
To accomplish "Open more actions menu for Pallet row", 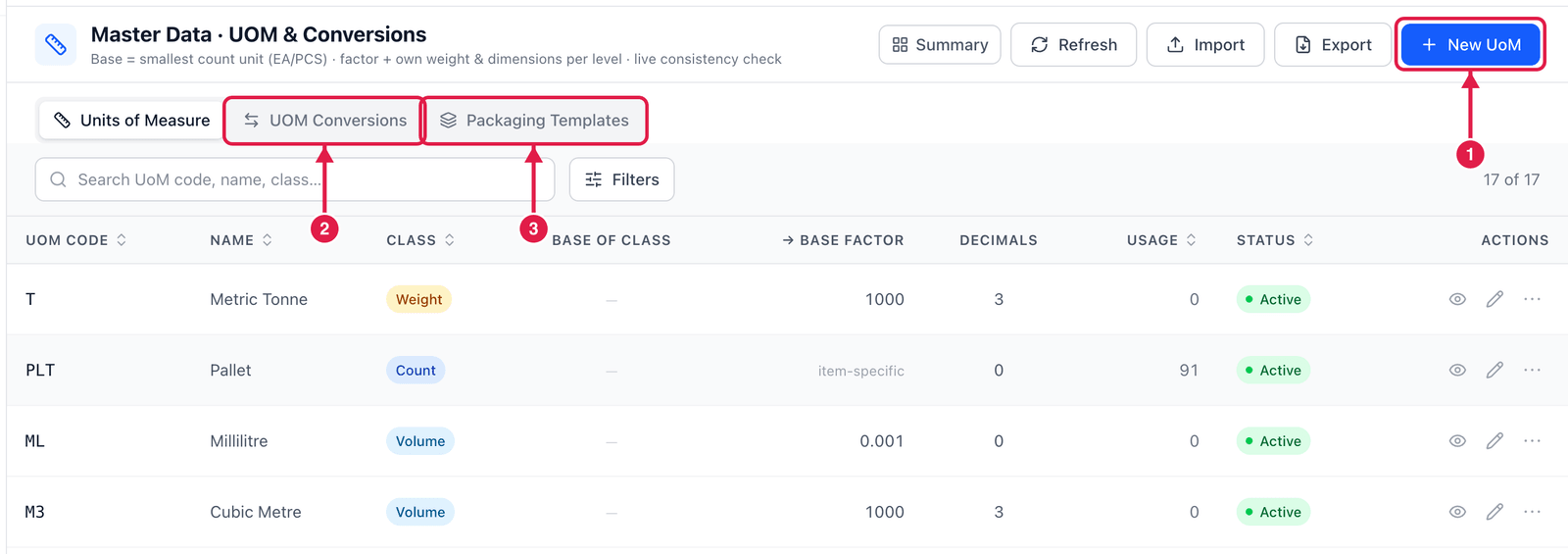I will pos(1532,370).
